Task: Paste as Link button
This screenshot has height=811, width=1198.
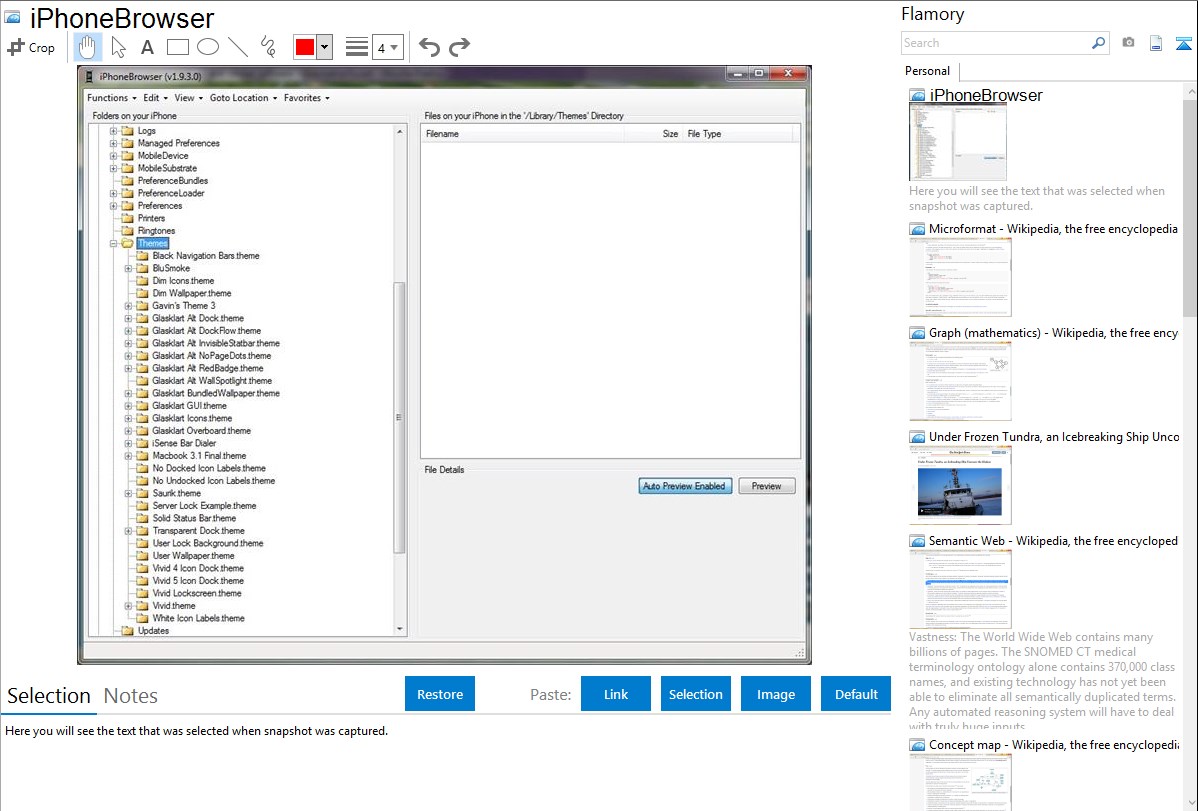Action: pyautogui.click(x=616, y=694)
